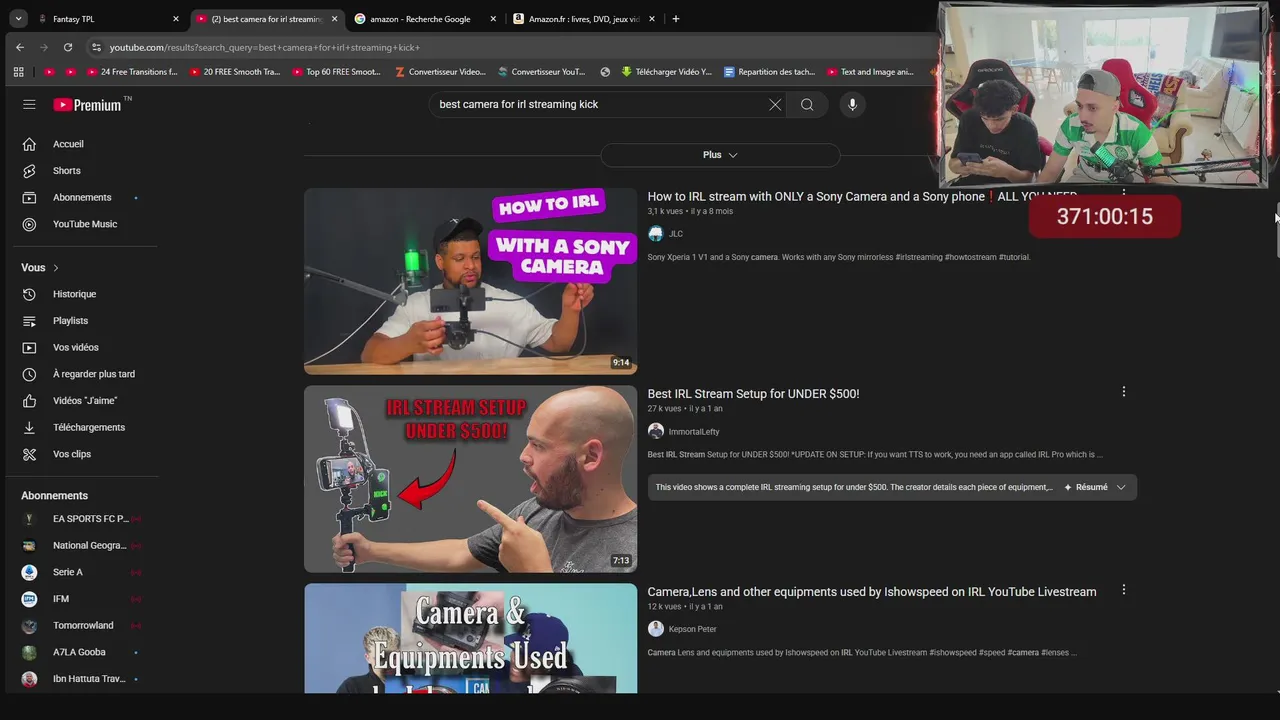Open 'Text and Image ani...' bookmark
Viewport: 1280px width, 720px height.
pyautogui.click(x=871, y=72)
